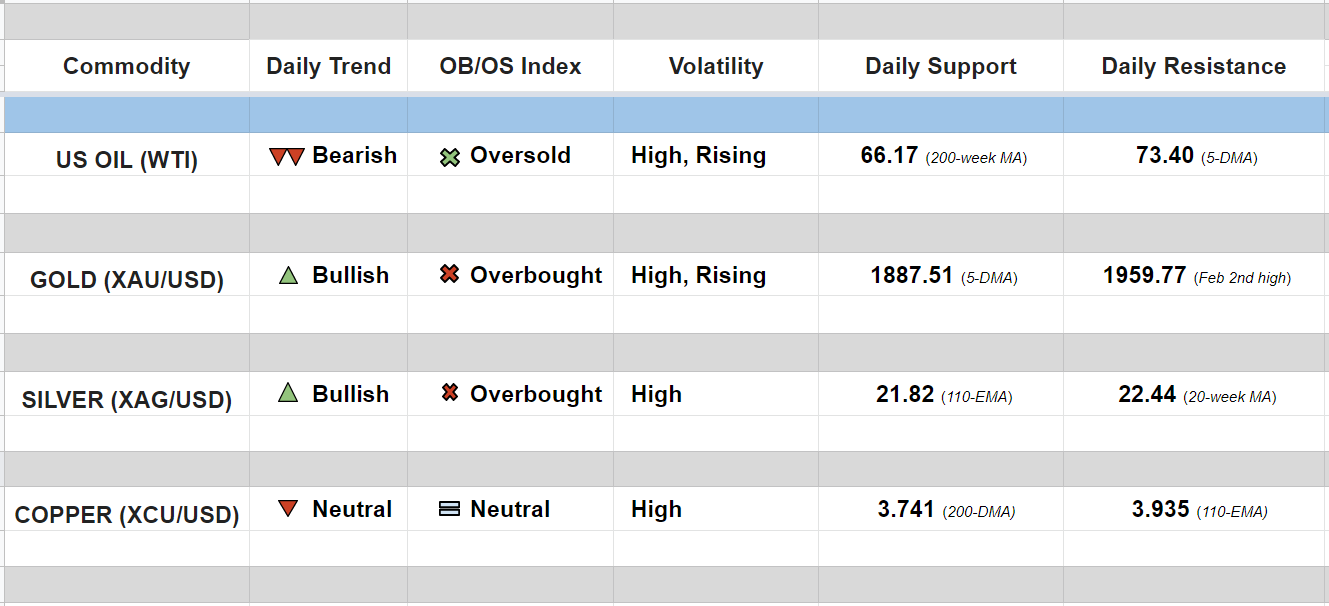1329x606 pixels.
Task: Click the US OIL (WTI) cell
Action: point(127,159)
